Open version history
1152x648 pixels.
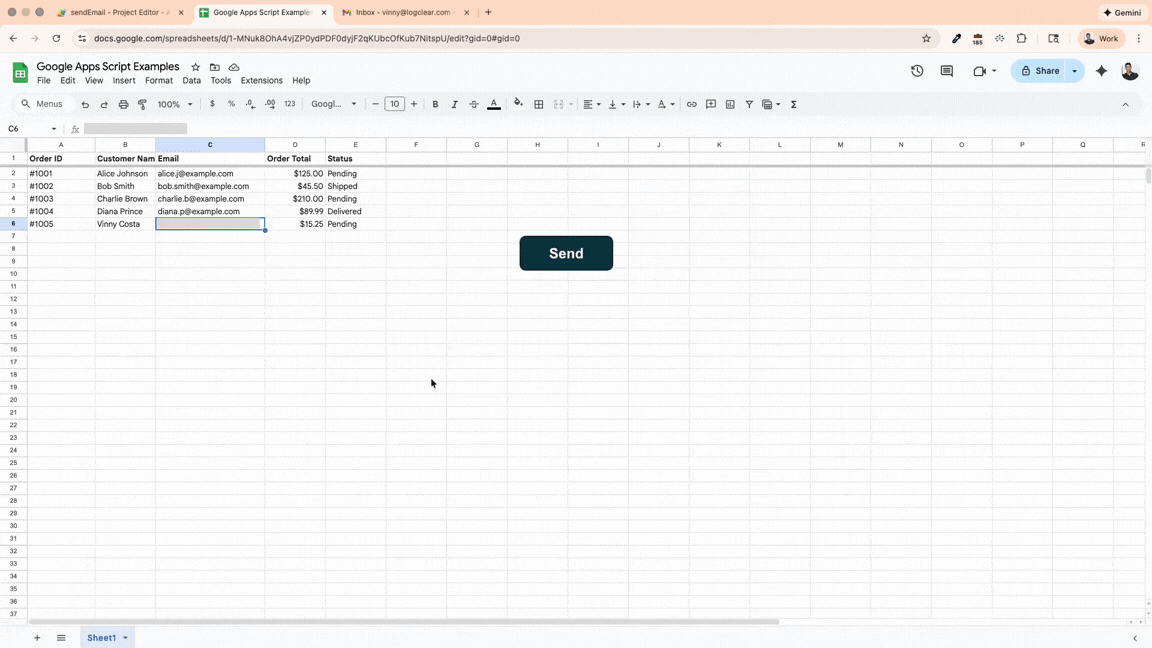(916, 71)
